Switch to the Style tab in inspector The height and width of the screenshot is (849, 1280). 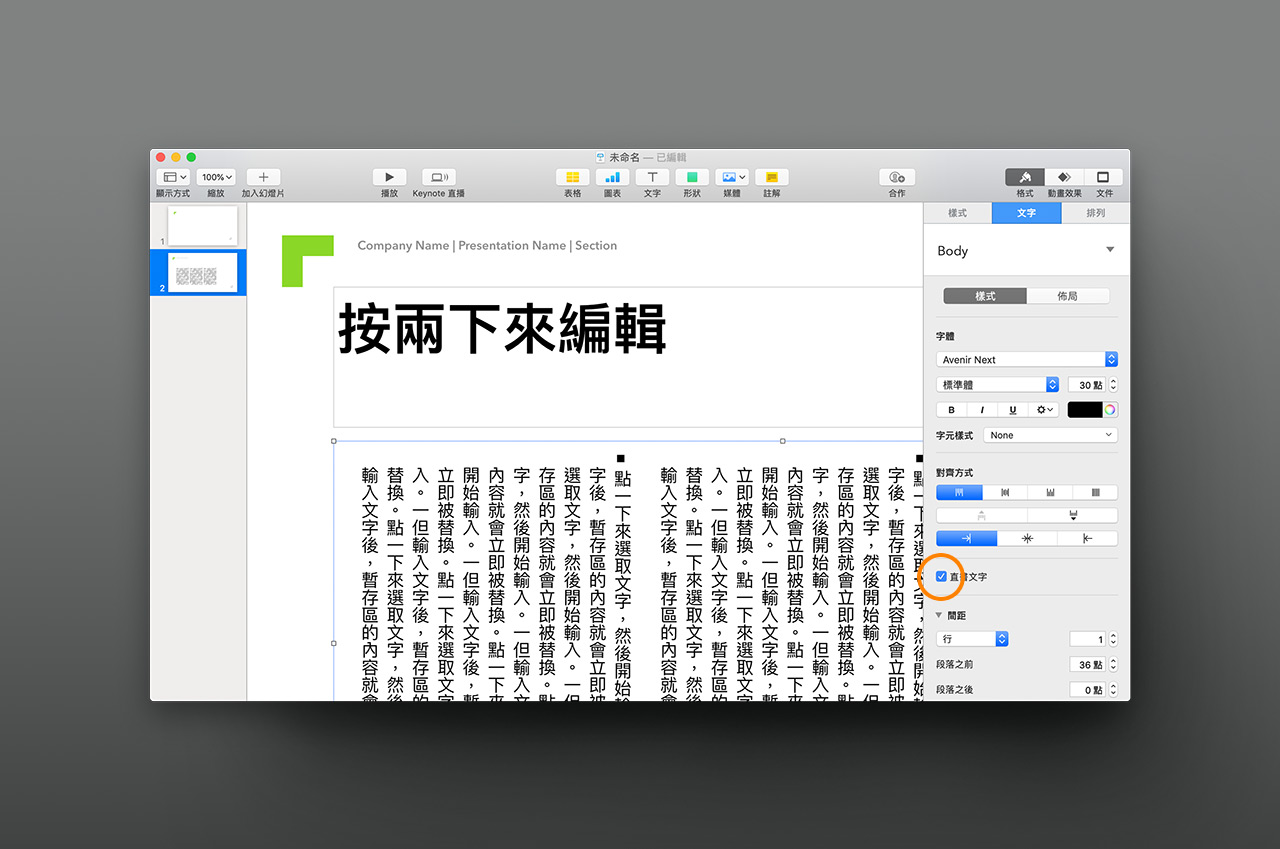(x=957, y=213)
